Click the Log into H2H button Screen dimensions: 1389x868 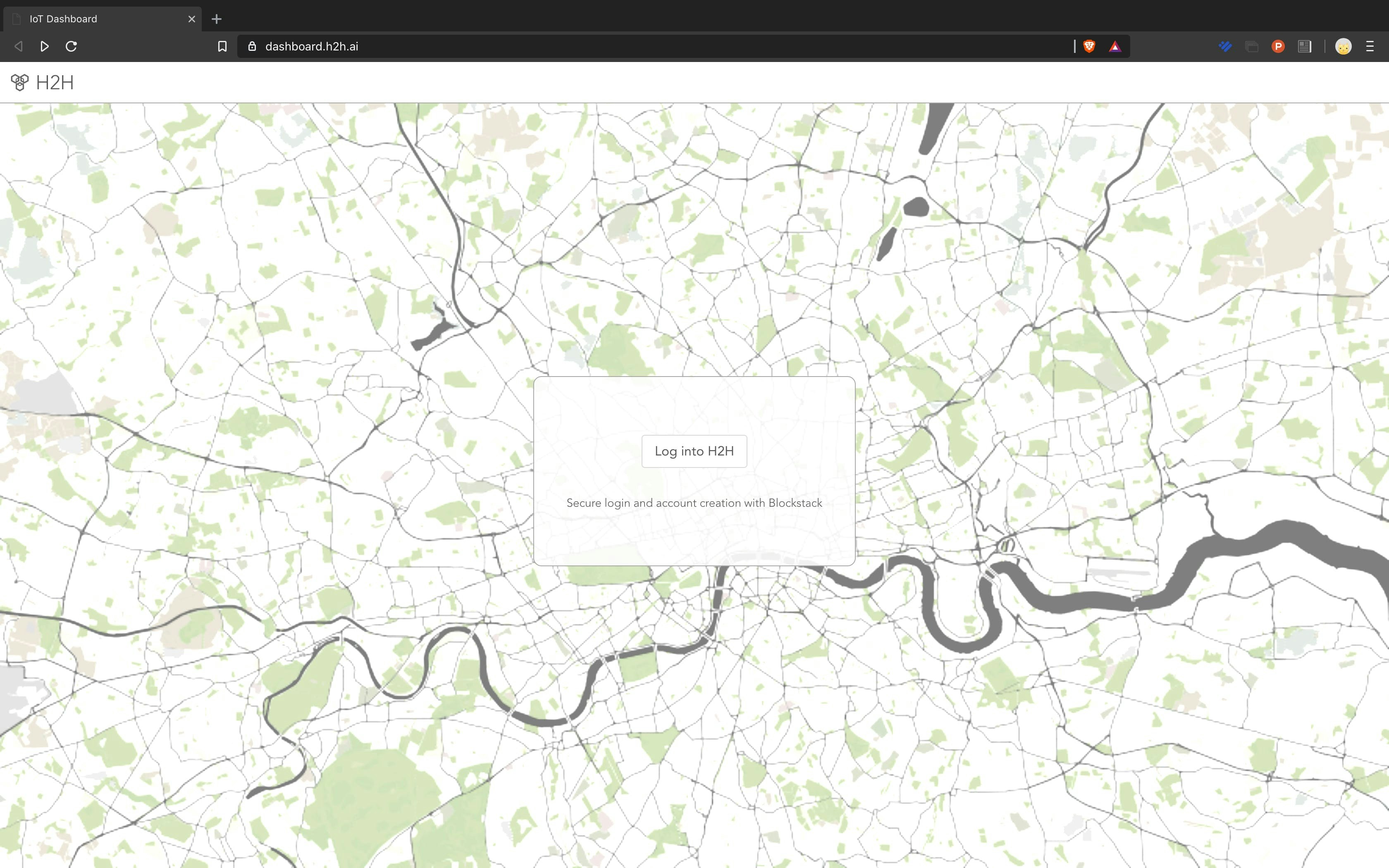click(x=694, y=451)
